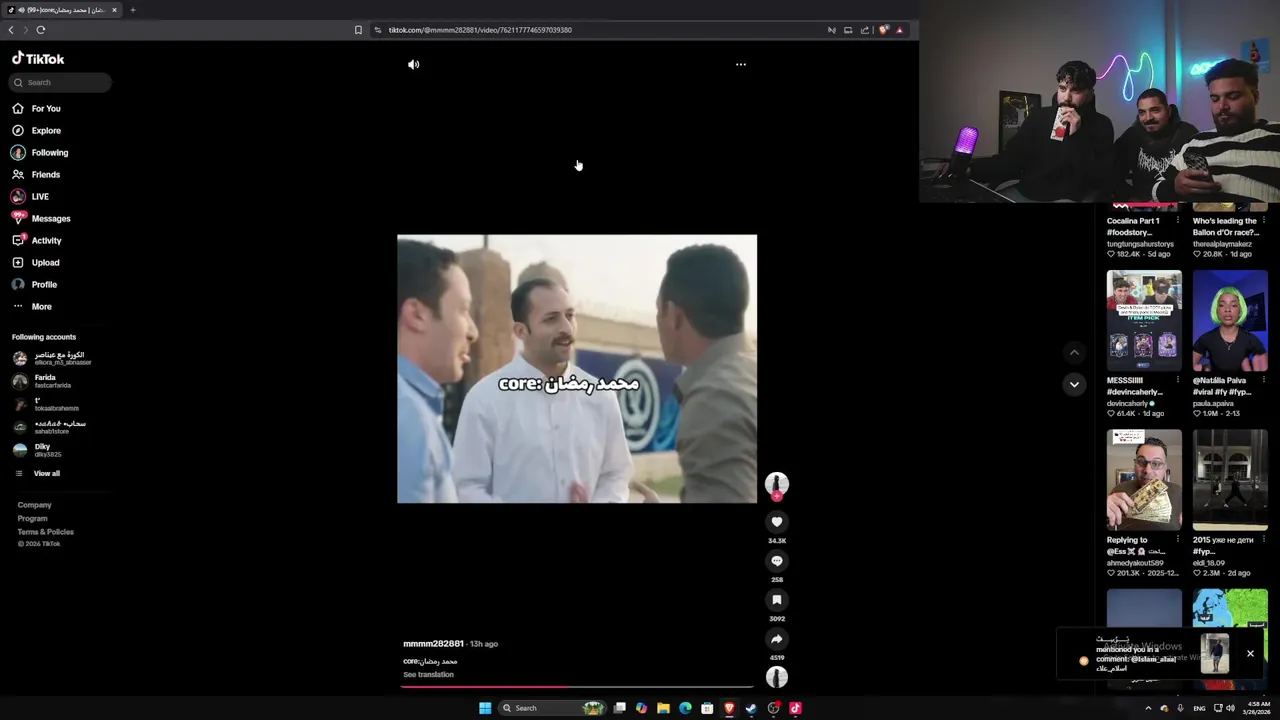Click the Windows taskbar Search box
The height and width of the screenshot is (720, 1280).
(x=552, y=708)
